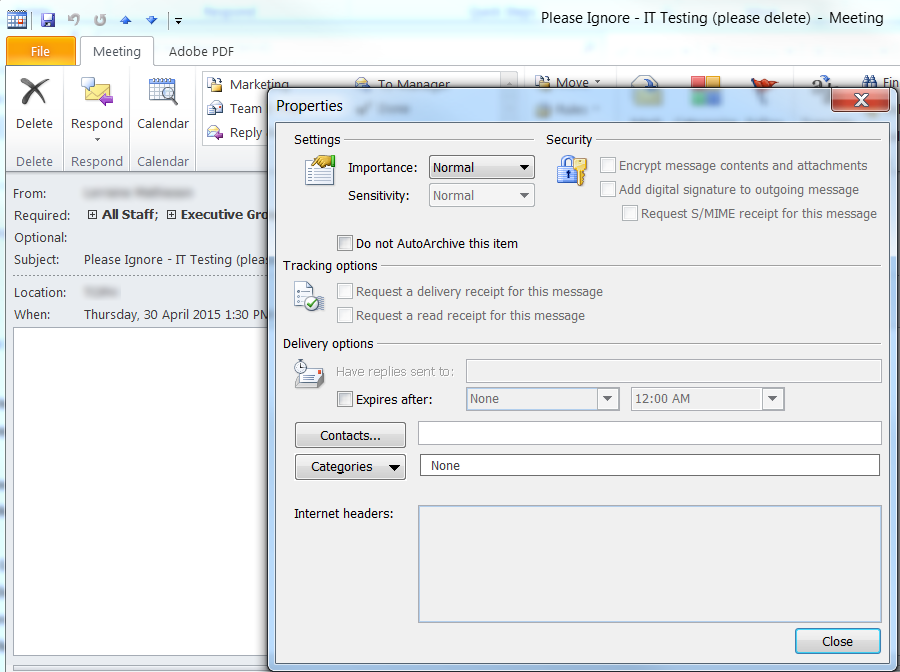
Task: Click the Security padlock and key icon
Action: coord(571,170)
